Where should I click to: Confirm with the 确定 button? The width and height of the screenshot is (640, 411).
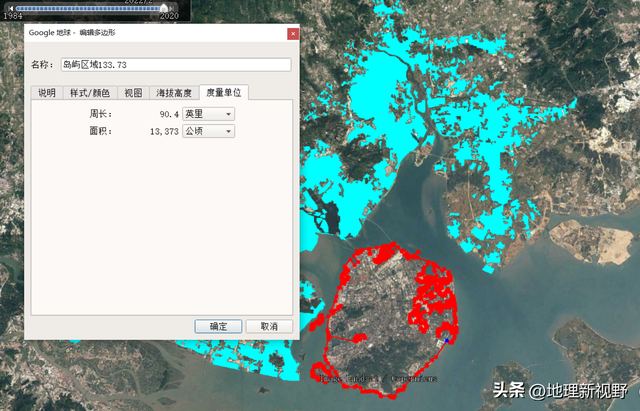click(218, 326)
